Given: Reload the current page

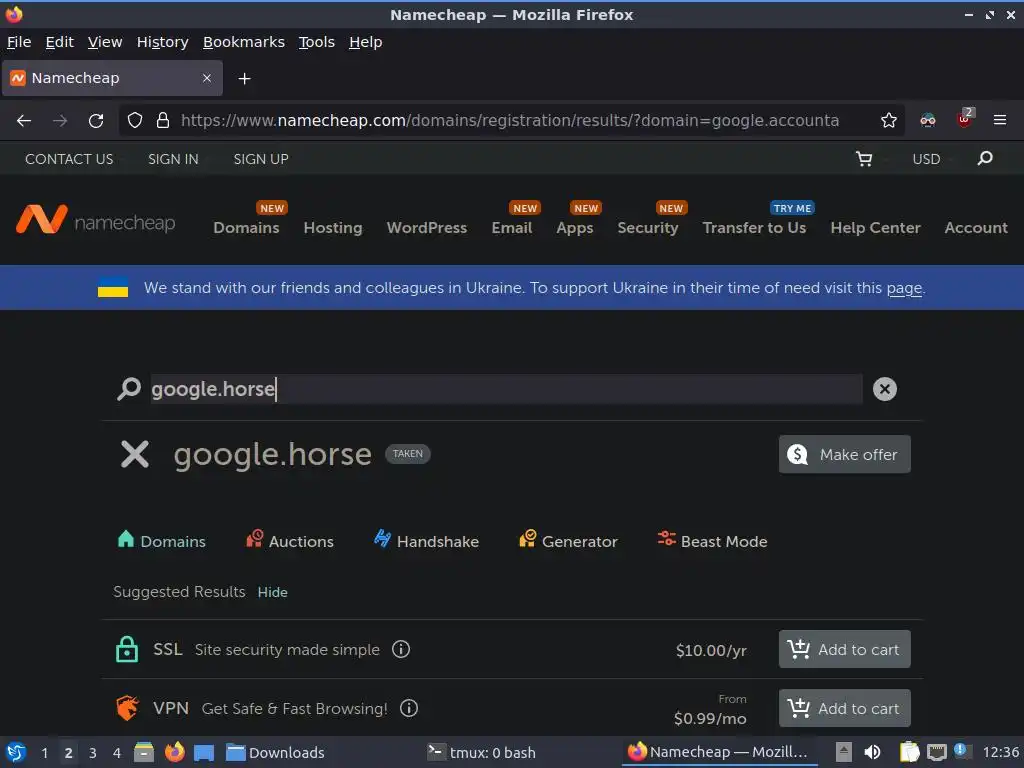Looking at the screenshot, I should (x=96, y=120).
